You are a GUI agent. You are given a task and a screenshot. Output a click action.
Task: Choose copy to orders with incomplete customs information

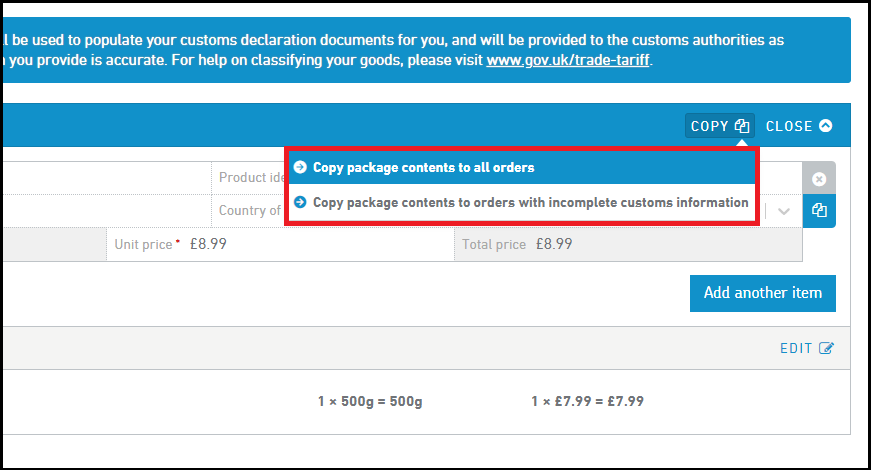[x=530, y=203]
